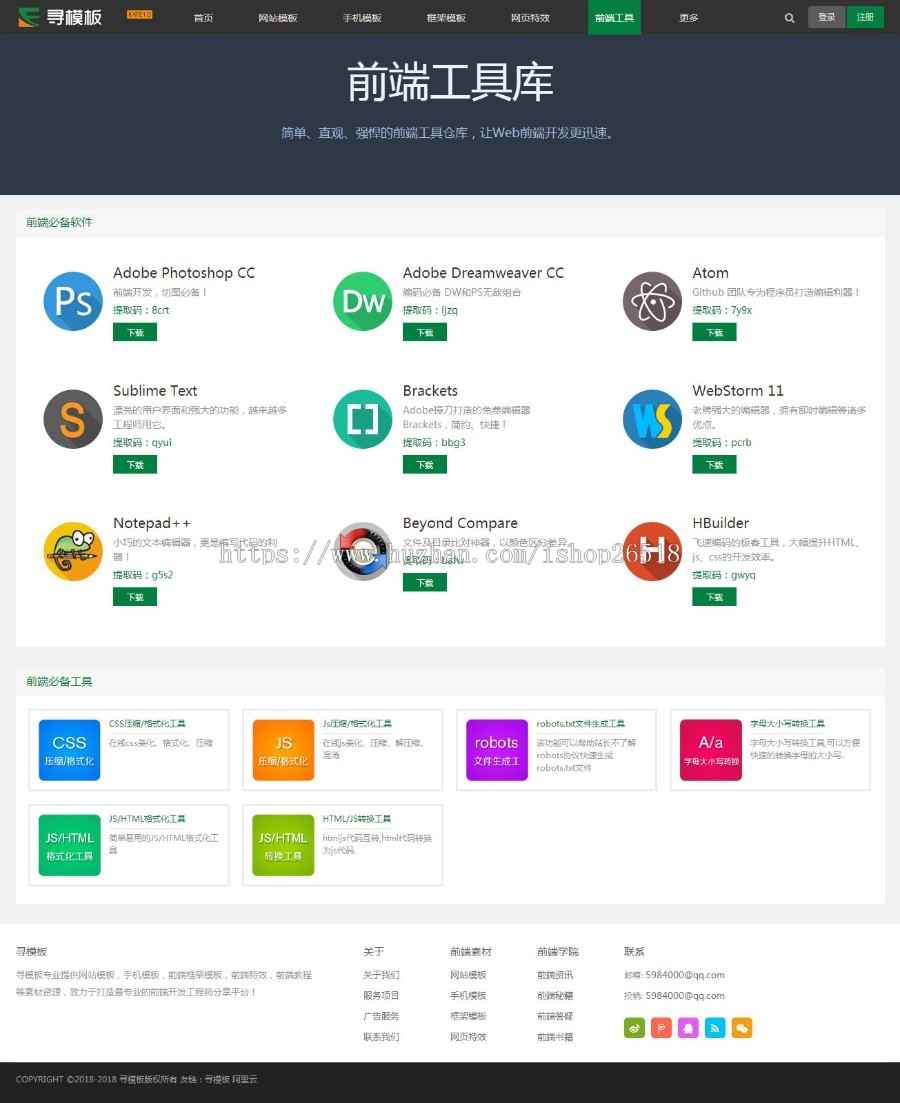This screenshot has width=900, height=1103.
Task: Click the HBuilder H icon
Action: (x=652, y=552)
